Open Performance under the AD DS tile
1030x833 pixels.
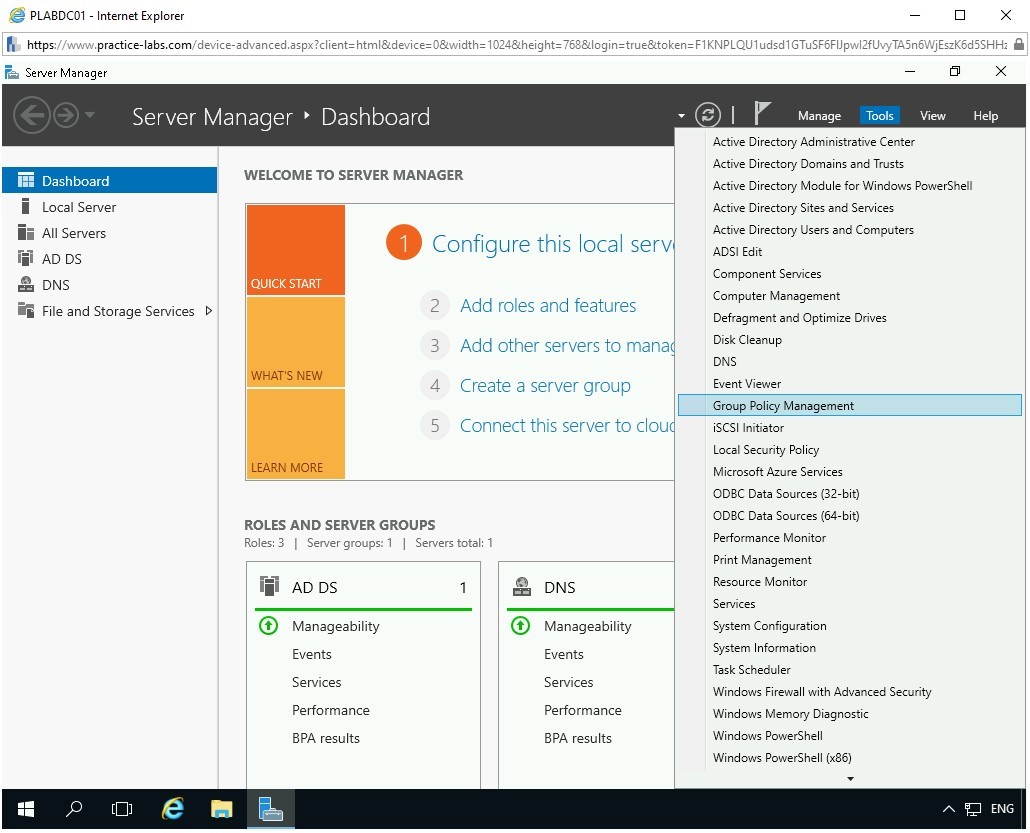click(330, 710)
